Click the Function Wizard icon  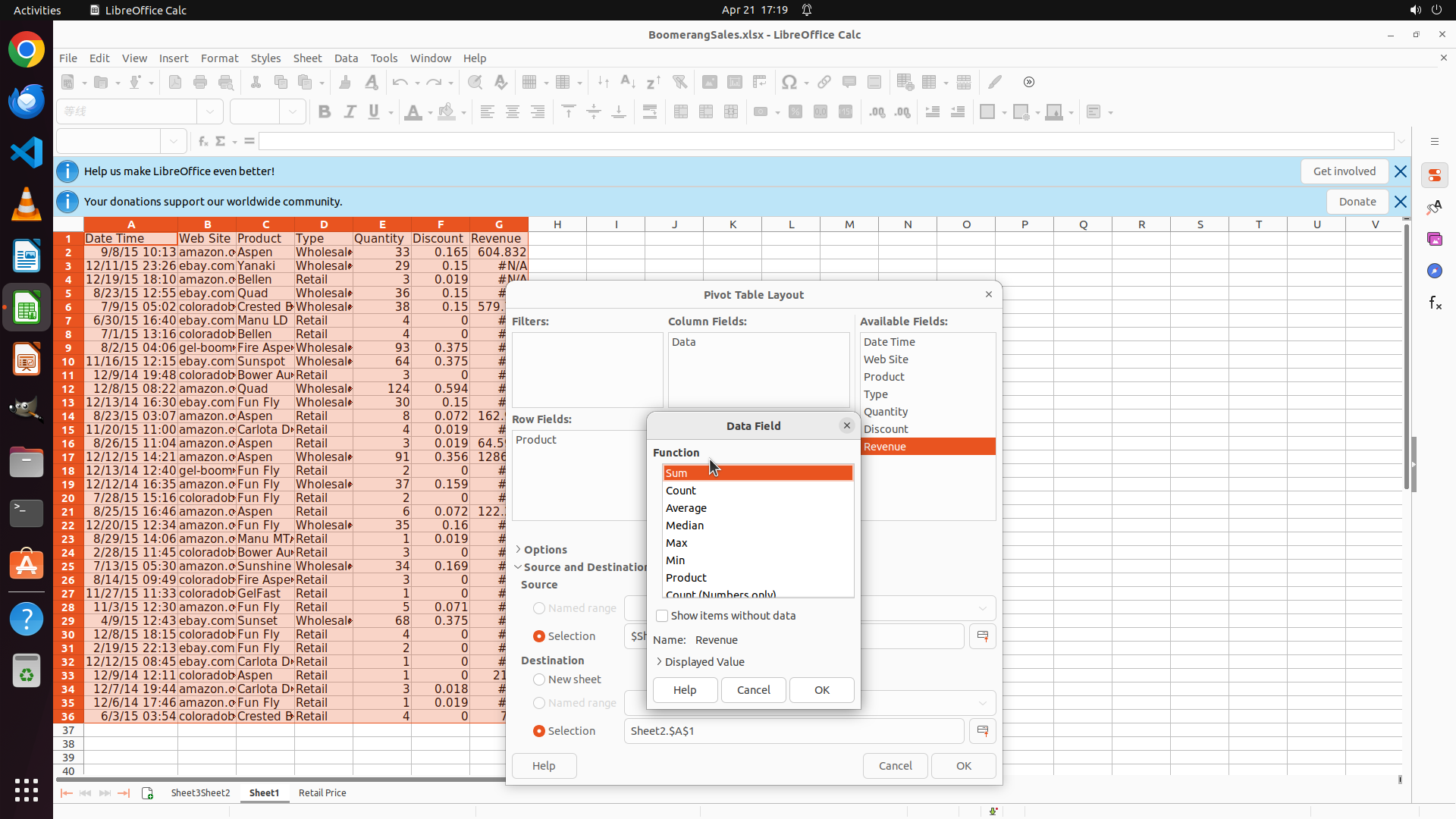click(202, 141)
